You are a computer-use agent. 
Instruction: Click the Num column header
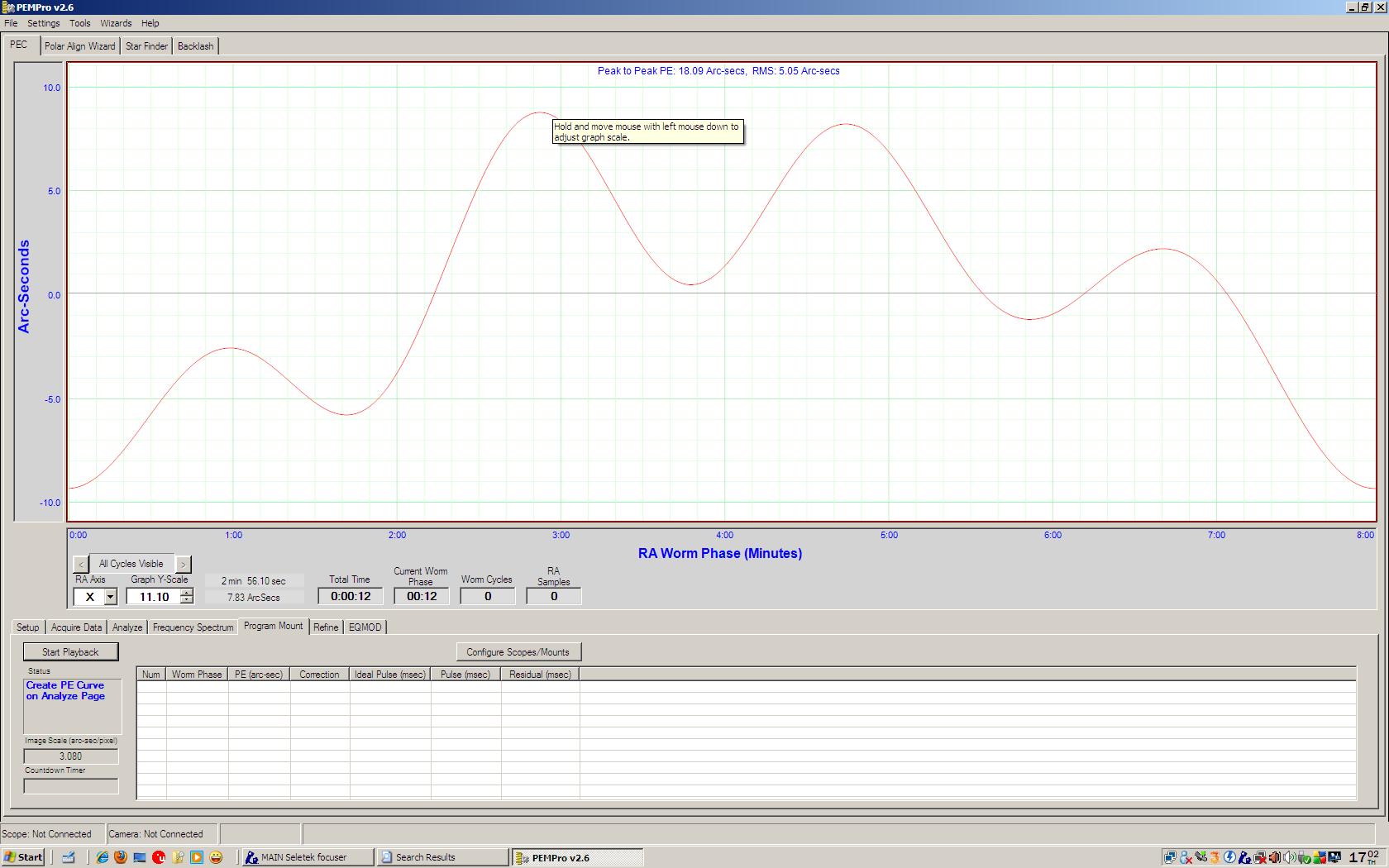151,675
